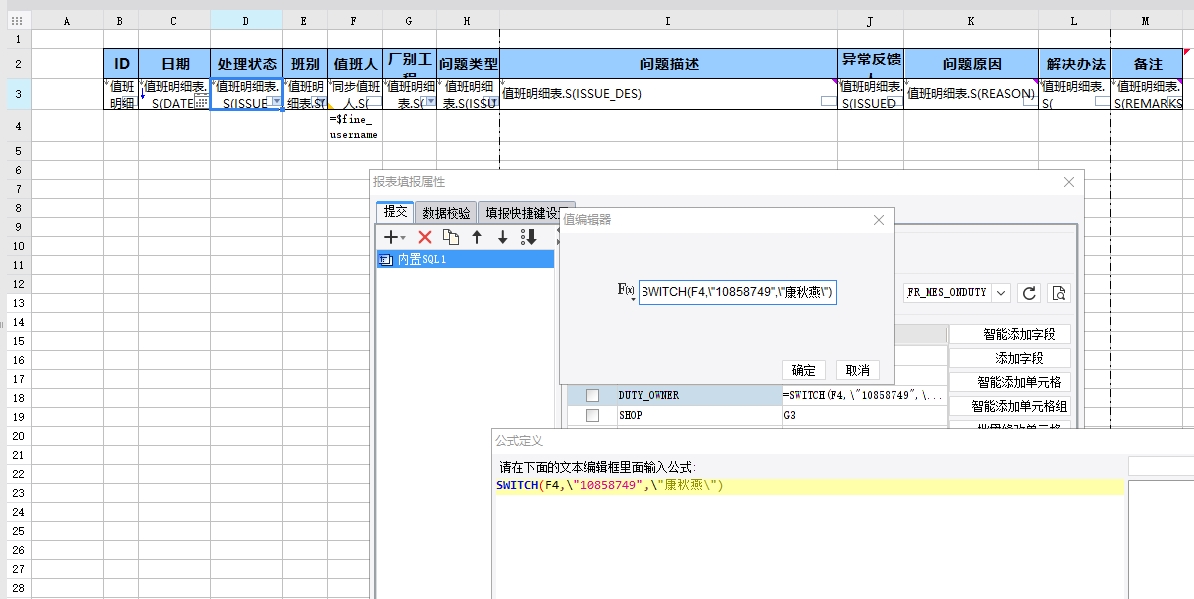Delete selected item with red X icon
The height and width of the screenshot is (599, 1194).
pyautogui.click(x=424, y=237)
